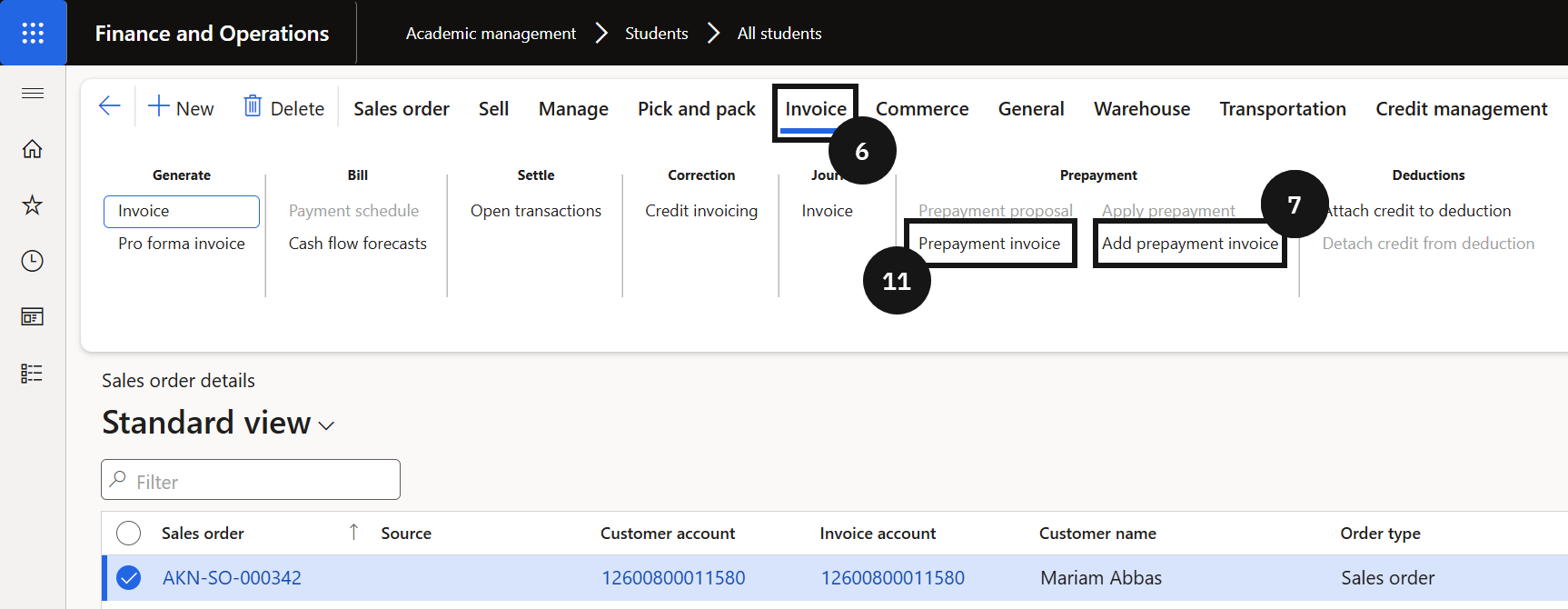Open the Transportation tab

click(x=1283, y=109)
